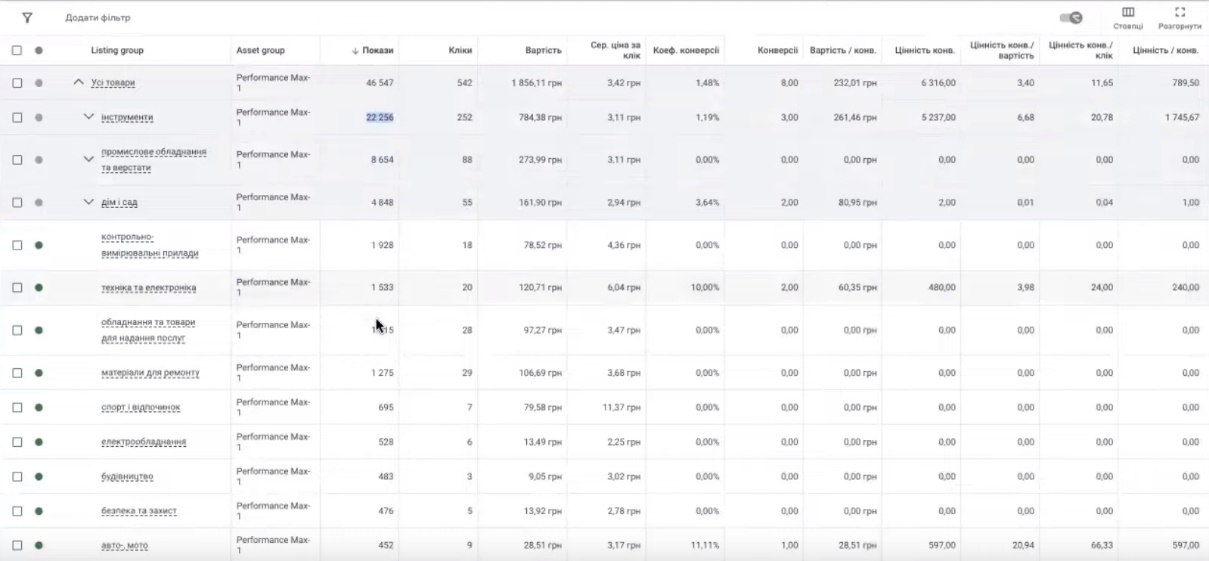The image size is (1209, 561).
Task: Click the sort arrow beside Покази header
Action: pos(355,51)
